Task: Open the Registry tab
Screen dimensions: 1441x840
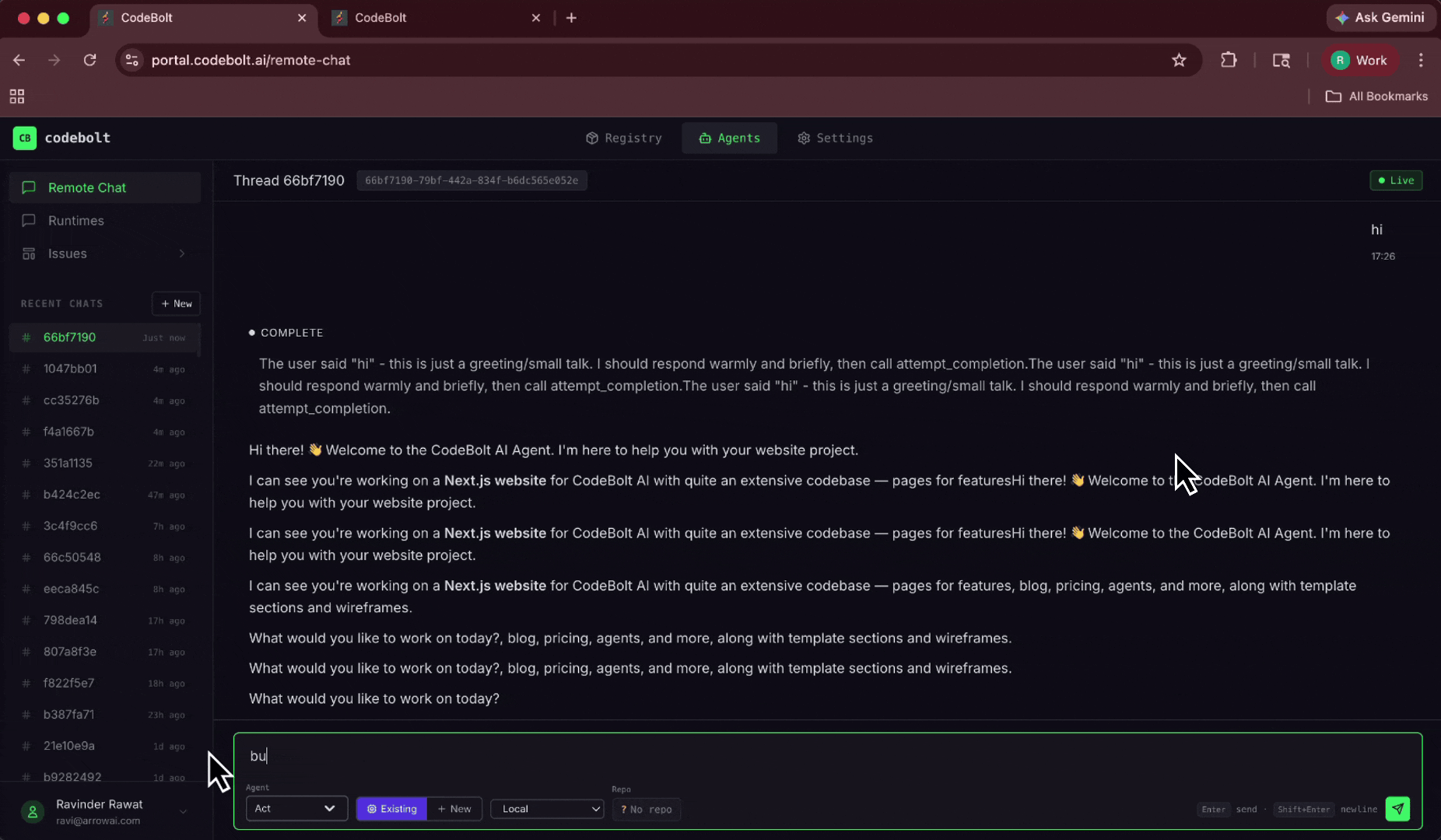Action: 624,138
